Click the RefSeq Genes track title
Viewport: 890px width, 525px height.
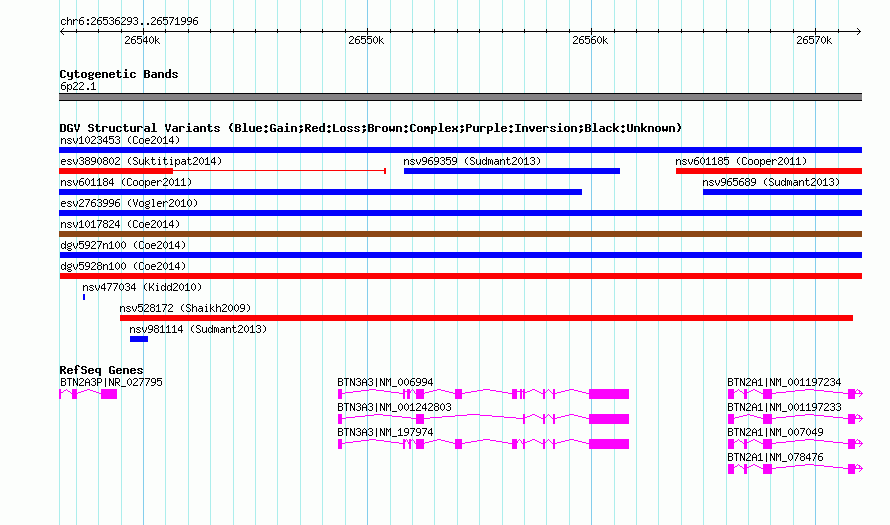101,370
